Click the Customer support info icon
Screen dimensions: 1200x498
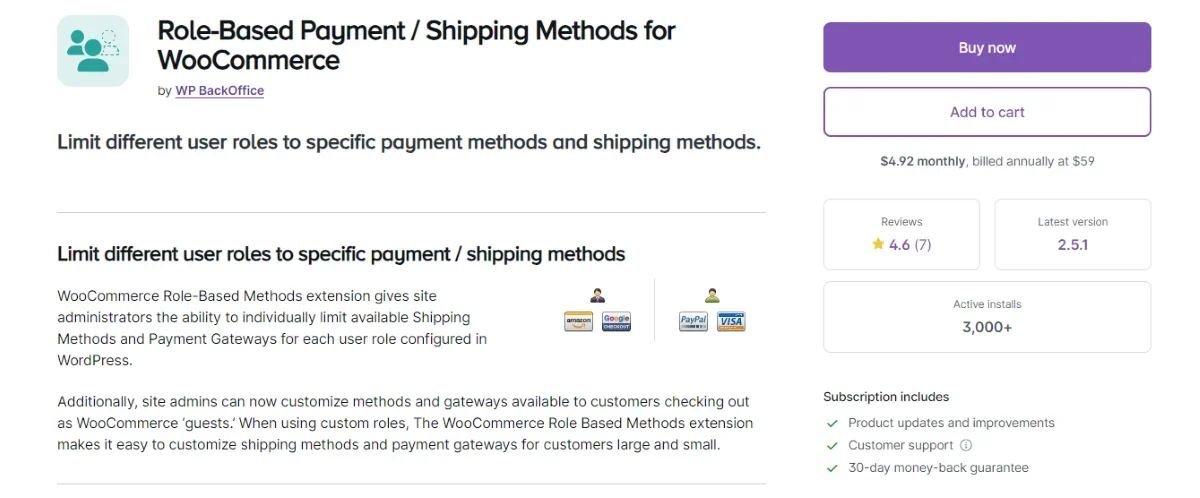(966, 445)
